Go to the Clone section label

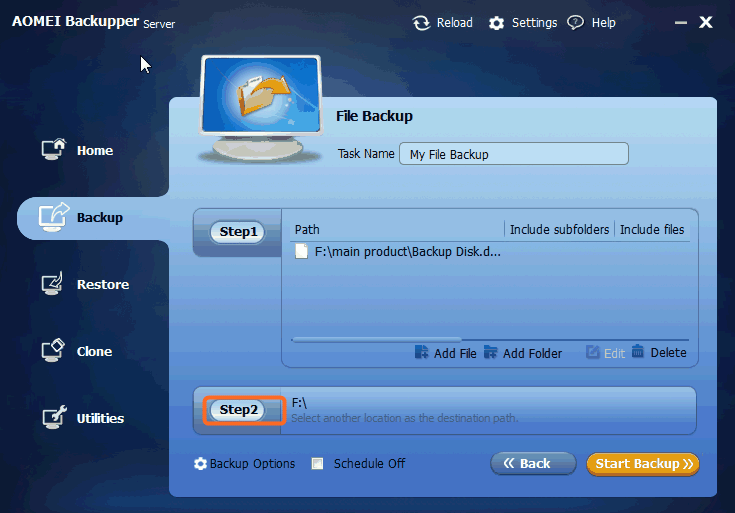[94, 352]
